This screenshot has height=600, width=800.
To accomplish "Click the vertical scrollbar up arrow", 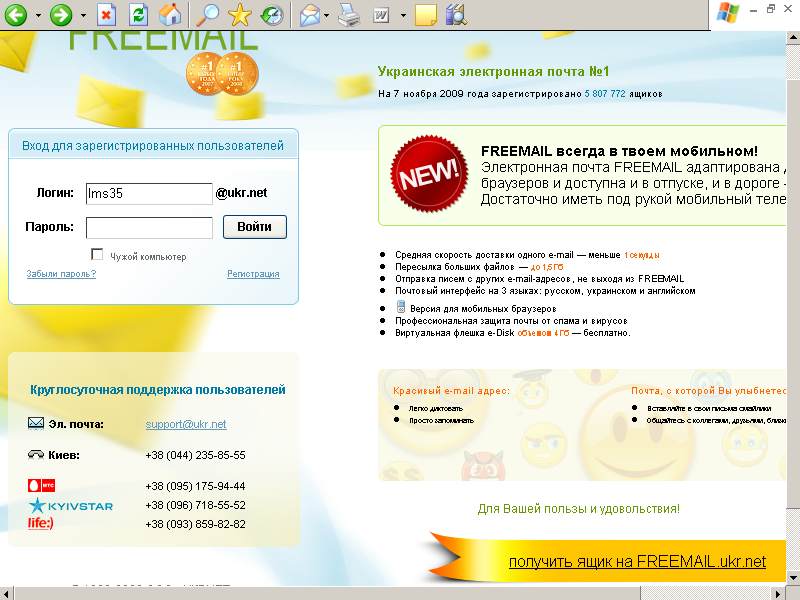I will pos(793,37).
